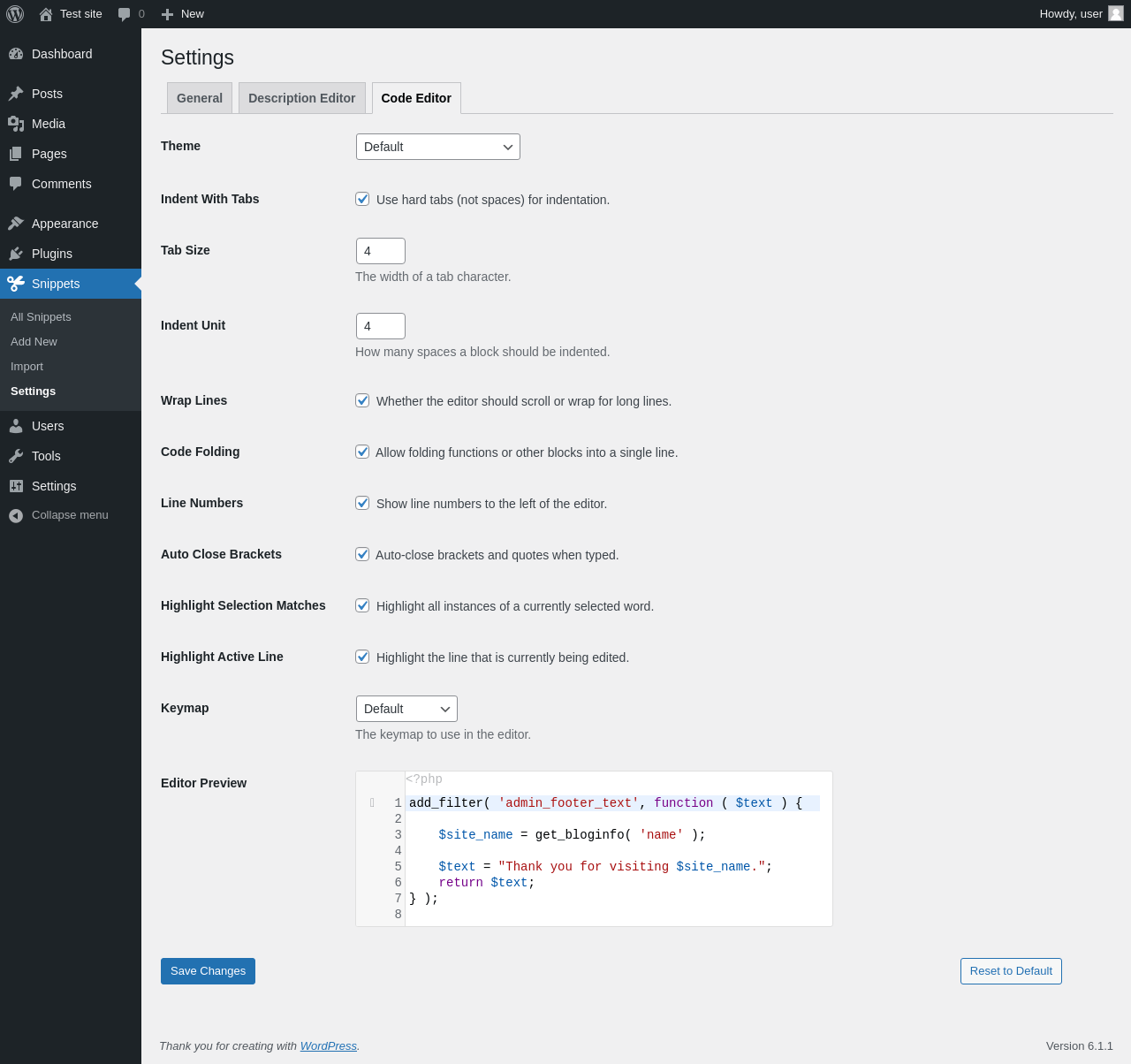Image resolution: width=1131 pixels, height=1064 pixels.
Task: Click the 'return $text;' code line
Action: pyautogui.click(x=487, y=883)
